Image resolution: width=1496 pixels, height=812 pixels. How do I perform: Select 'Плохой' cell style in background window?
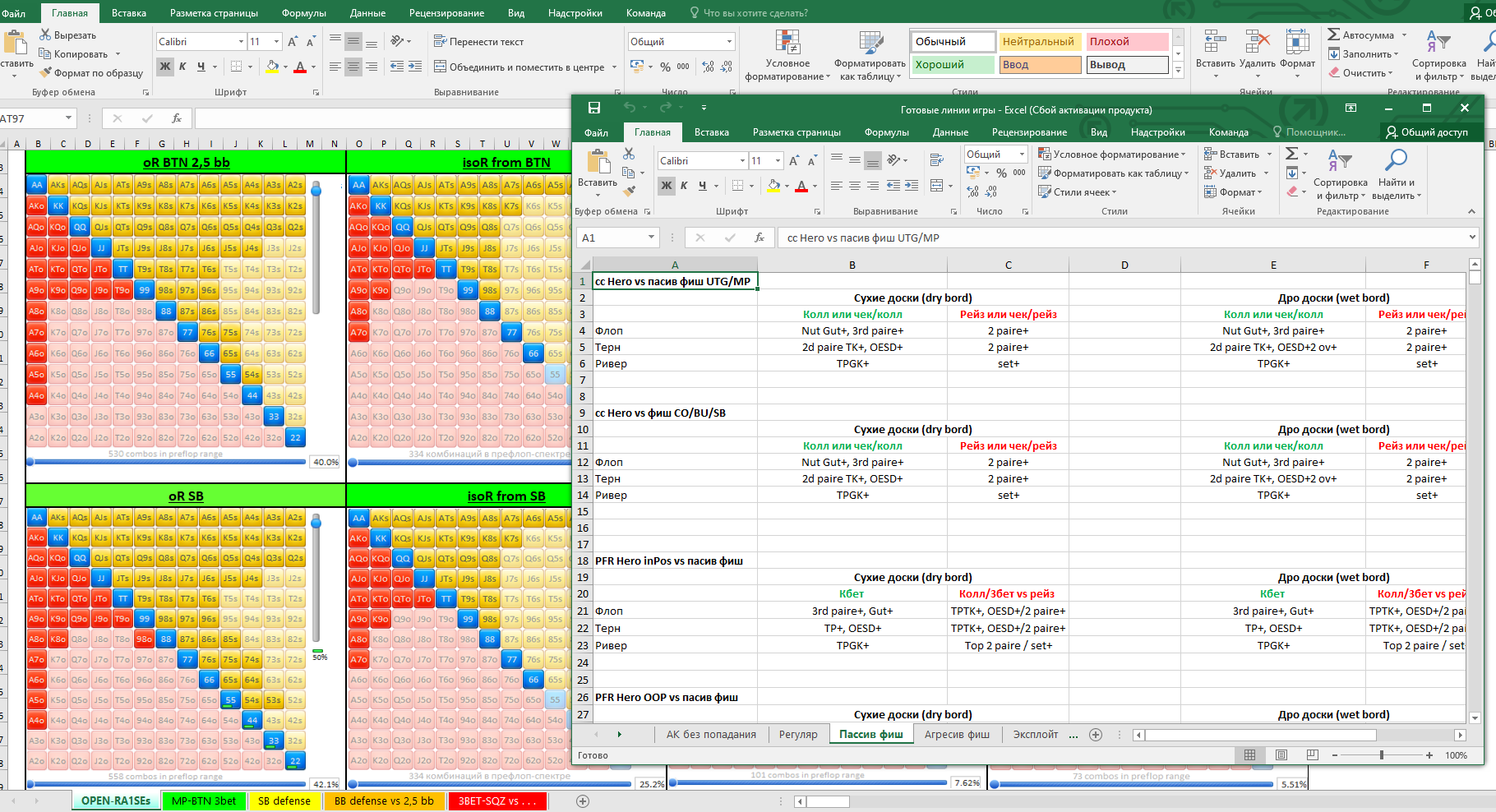[x=1128, y=41]
